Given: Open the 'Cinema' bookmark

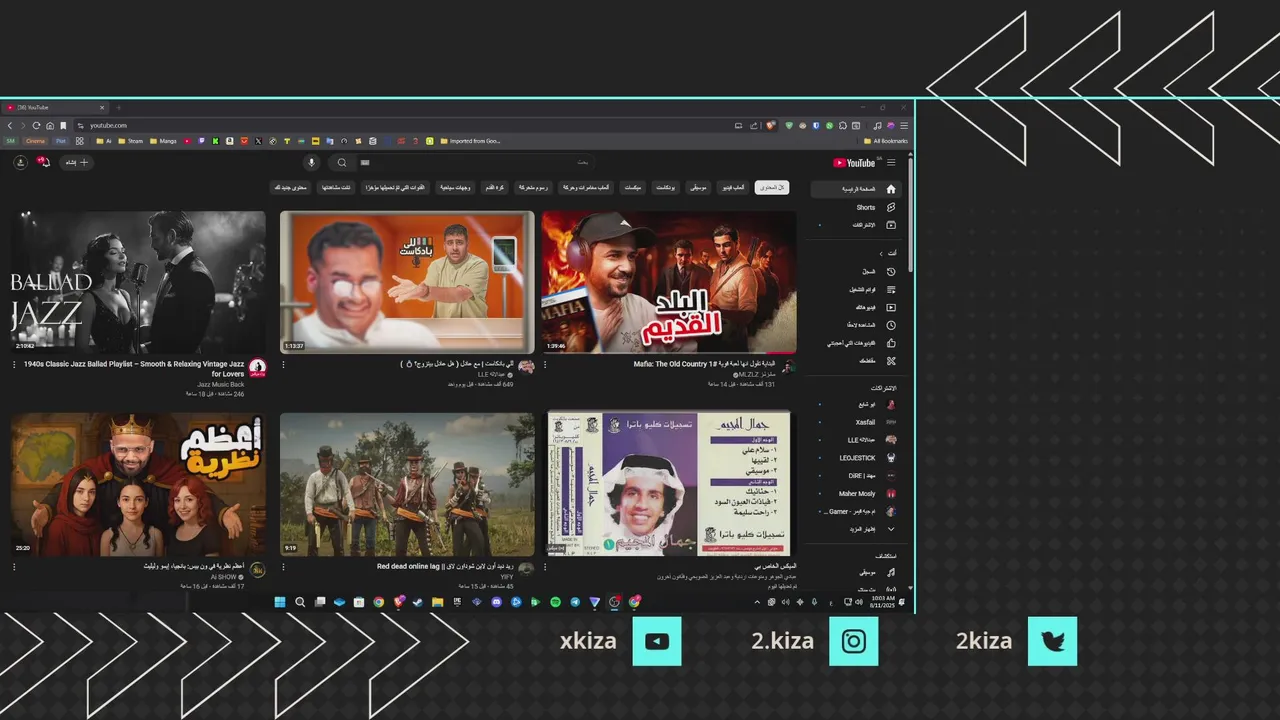Looking at the screenshot, I should [36, 141].
